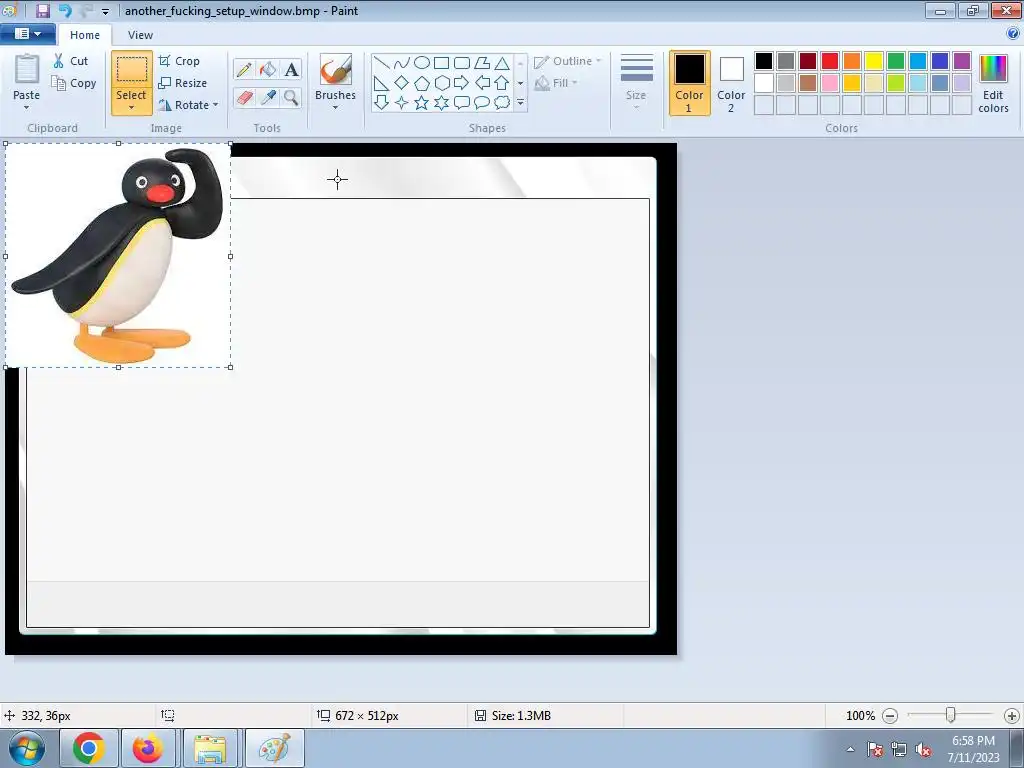Open the Paint Help question mark
This screenshot has height=768, width=1024.
tap(1013, 34)
